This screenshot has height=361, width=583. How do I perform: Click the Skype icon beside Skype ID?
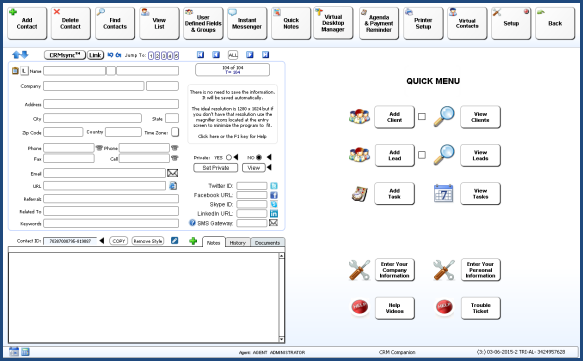click(x=274, y=204)
